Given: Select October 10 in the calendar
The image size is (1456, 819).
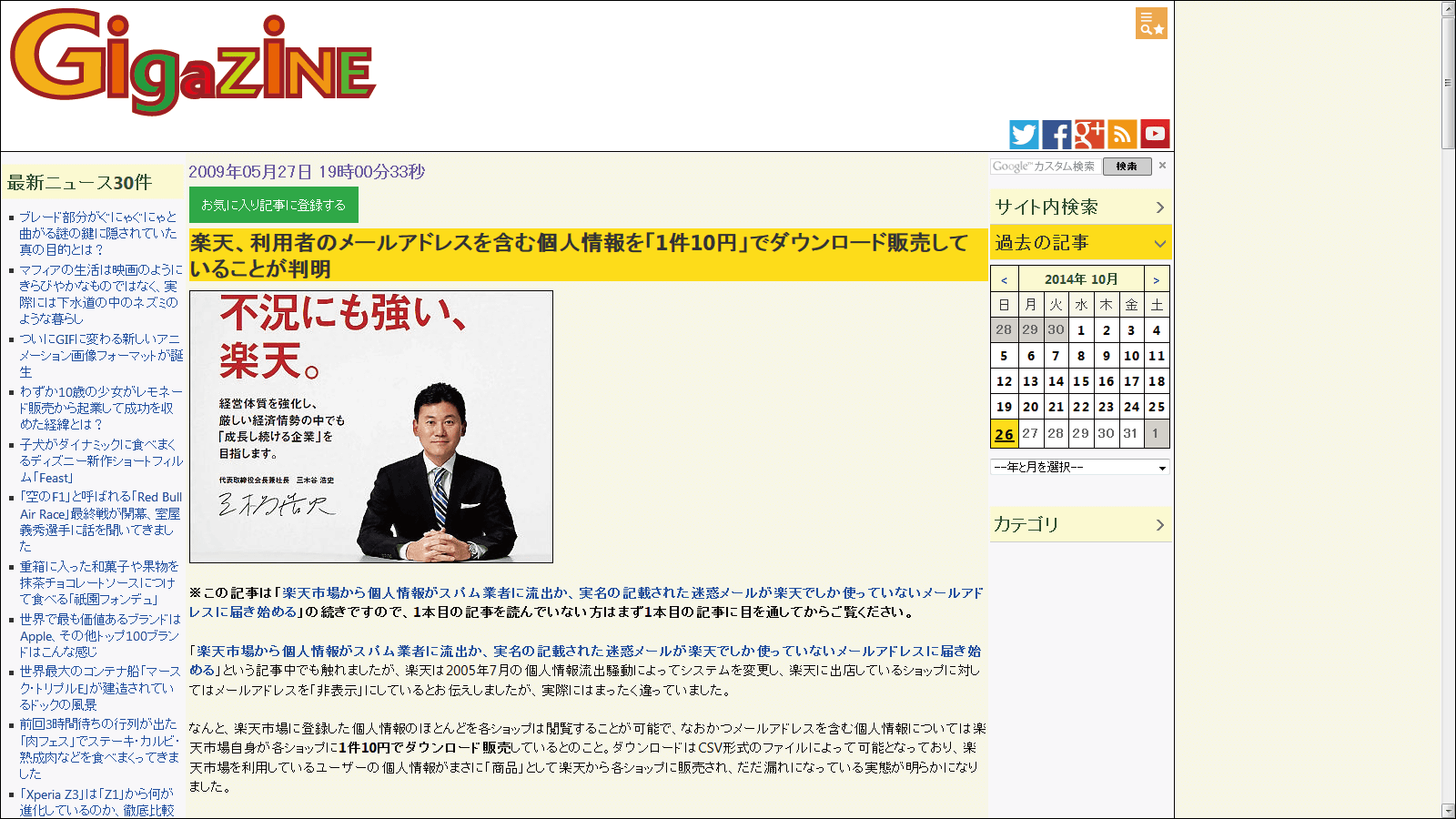Looking at the screenshot, I should [x=1131, y=356].
